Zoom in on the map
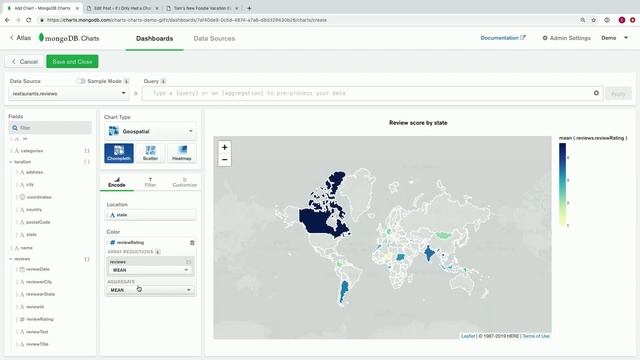 (x=224, y=147)
